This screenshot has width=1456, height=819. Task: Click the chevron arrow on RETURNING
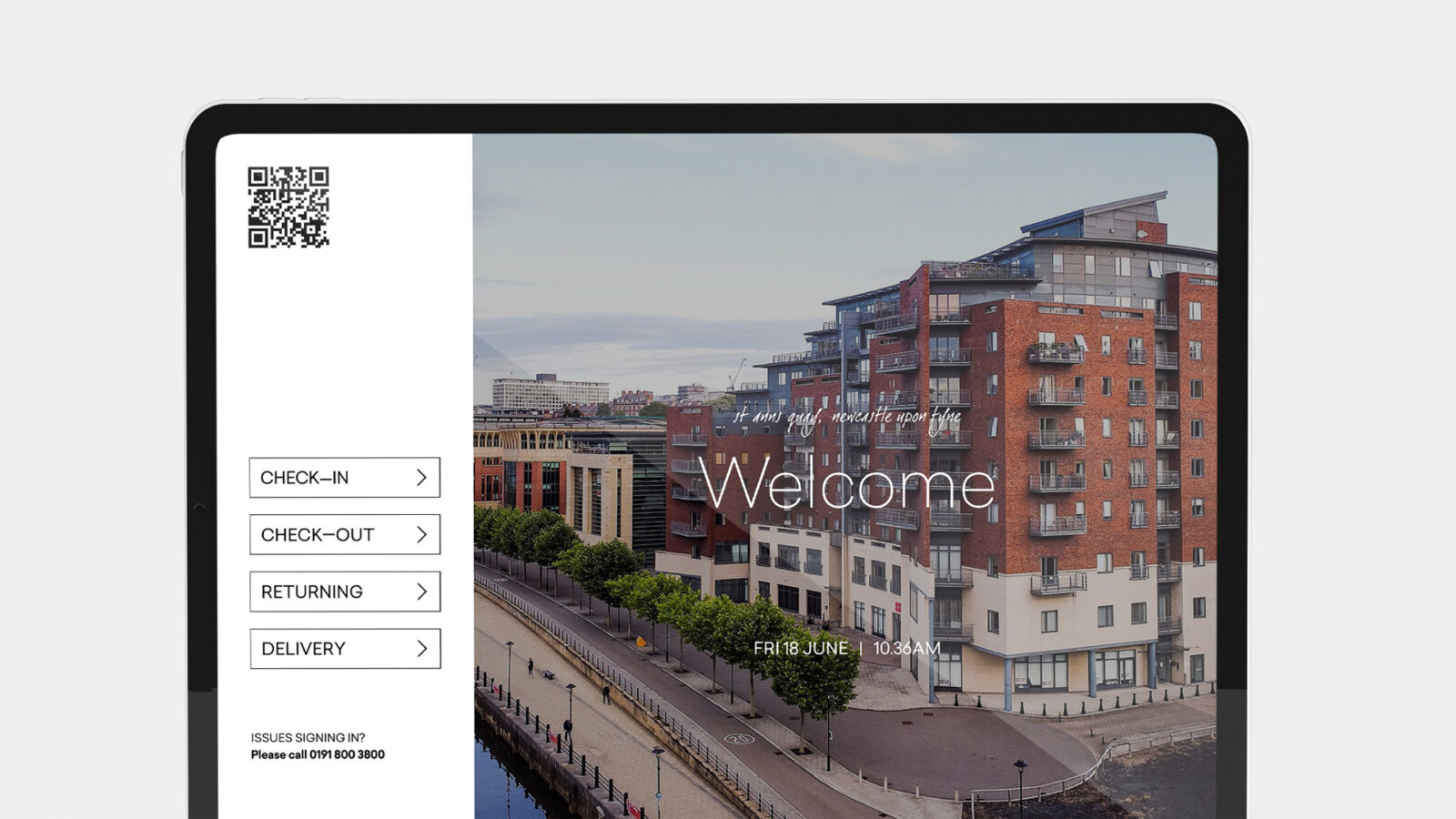[x=421, y=591]
